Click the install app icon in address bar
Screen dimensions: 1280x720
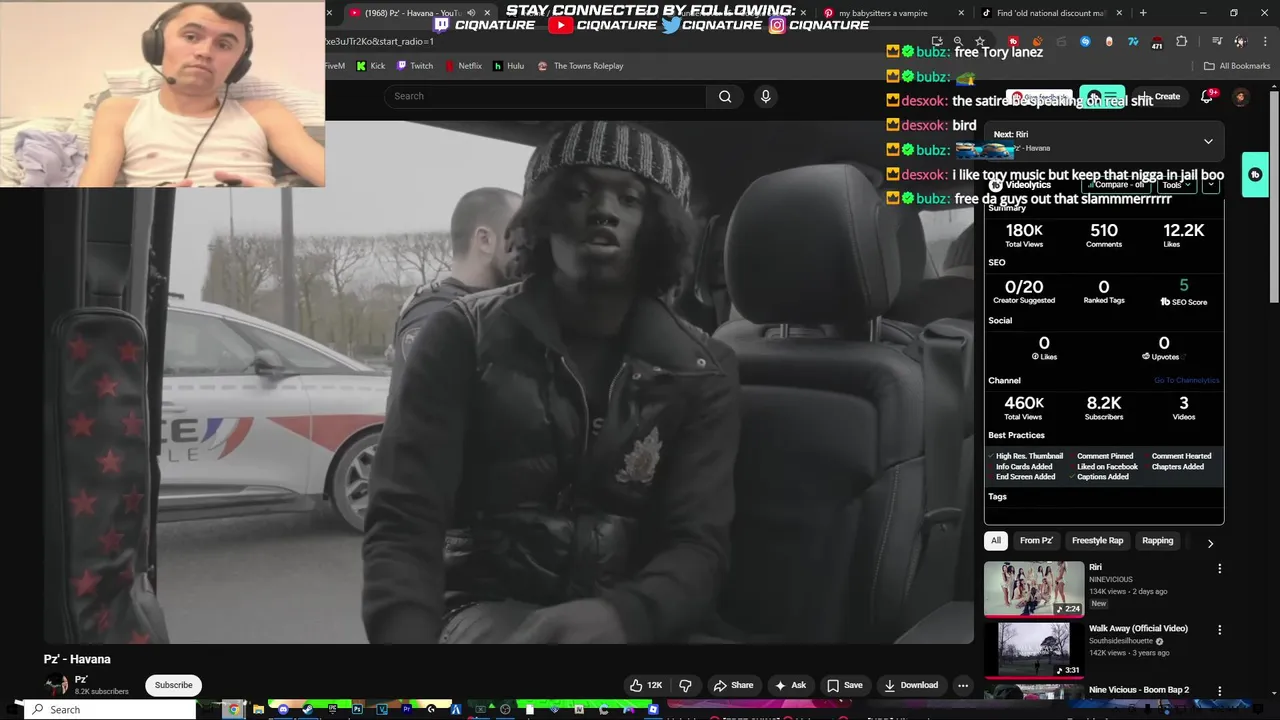[x=937, y=41]
